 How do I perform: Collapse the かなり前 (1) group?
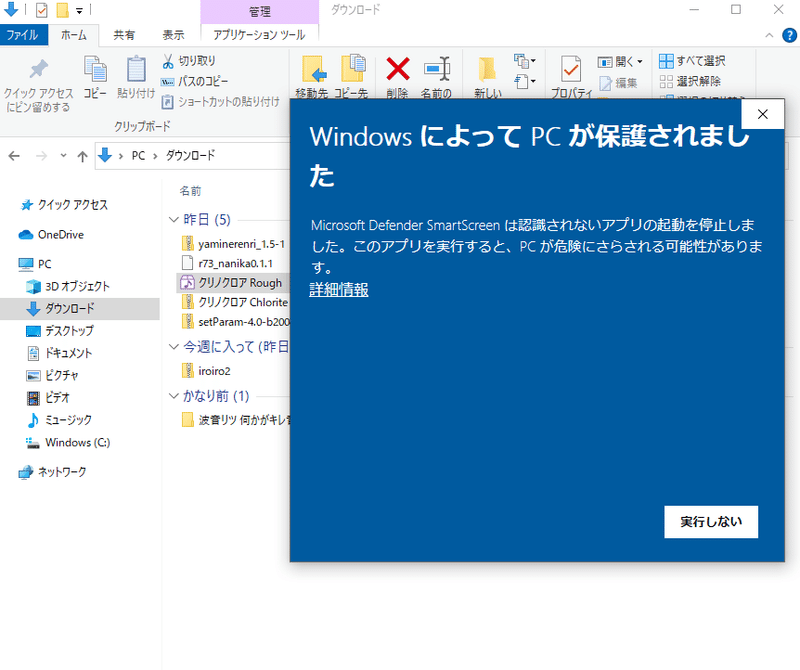click(x=173, y=396)
